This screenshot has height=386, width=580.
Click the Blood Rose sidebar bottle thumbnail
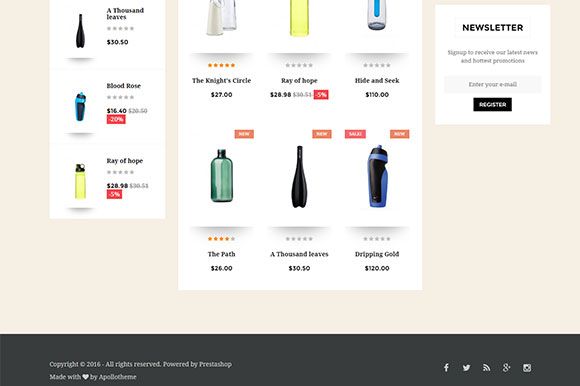tap(80, 107)
